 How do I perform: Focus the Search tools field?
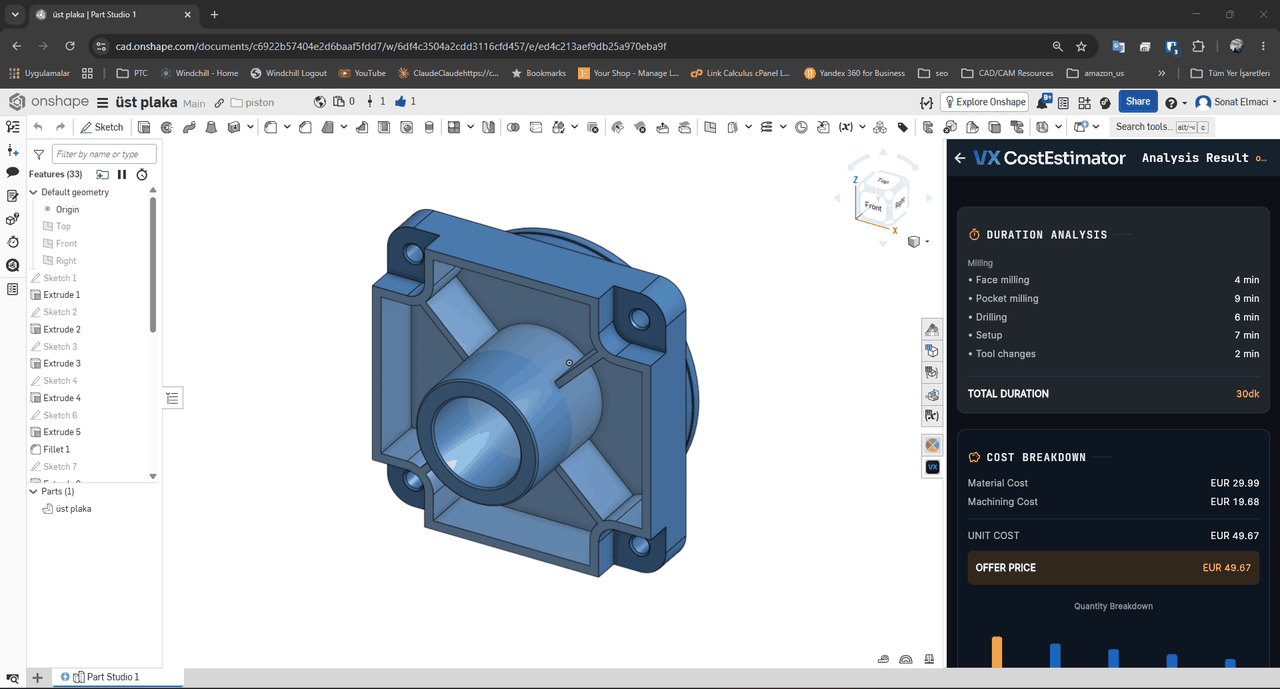[x=1162, y=127]
